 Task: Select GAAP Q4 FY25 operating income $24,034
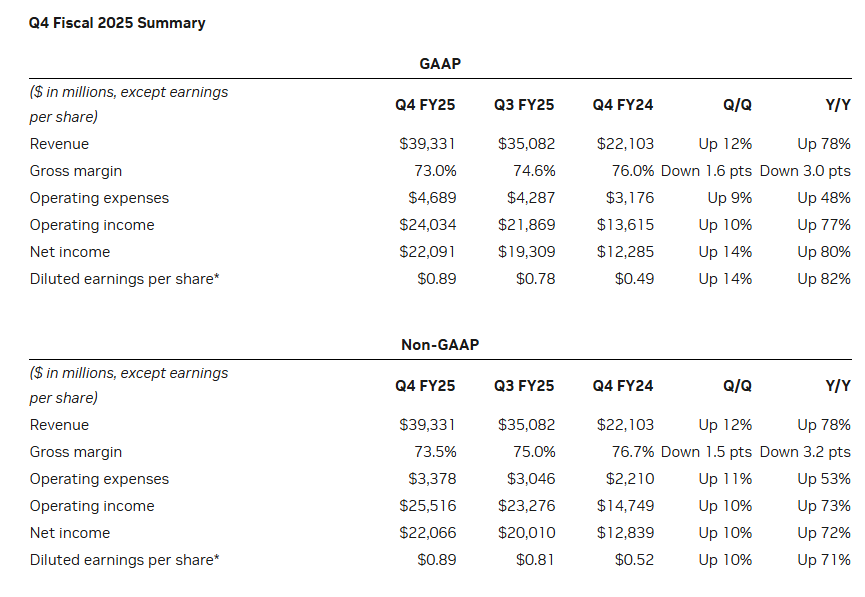click(427, 225)
